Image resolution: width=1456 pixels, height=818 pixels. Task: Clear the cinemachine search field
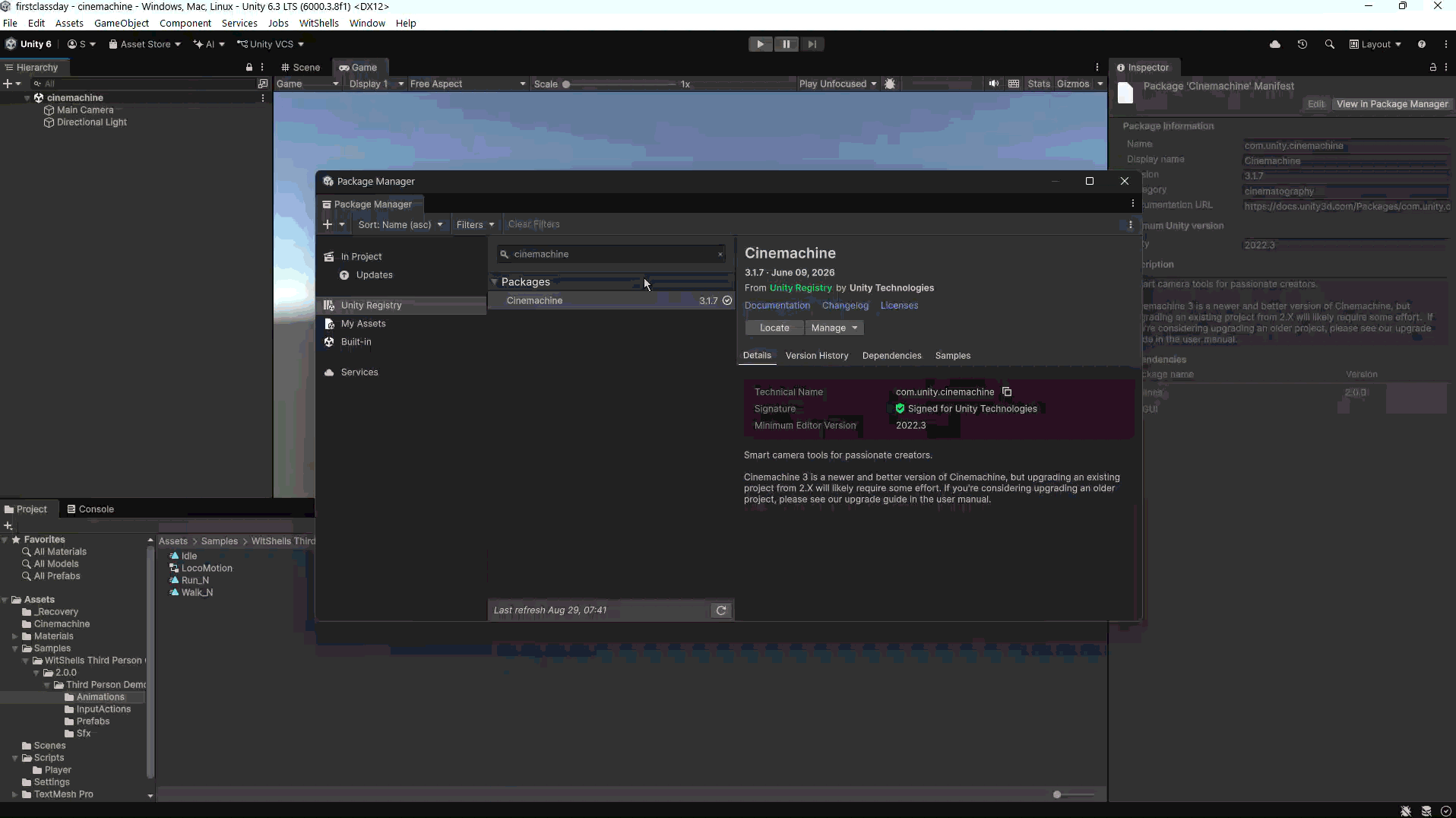pyautogui.click(x=720, y=255)
